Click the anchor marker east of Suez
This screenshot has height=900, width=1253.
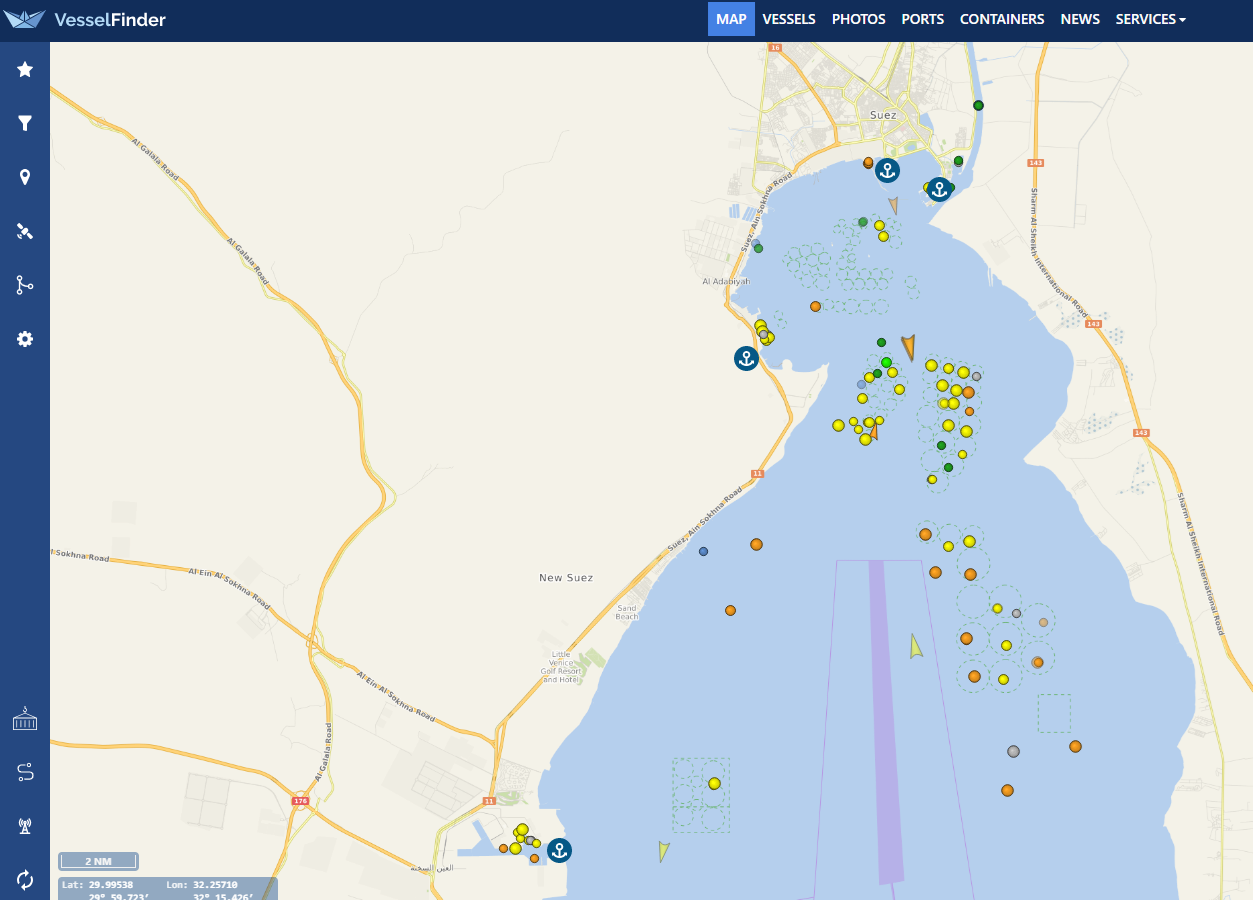[x=938, y=189]
